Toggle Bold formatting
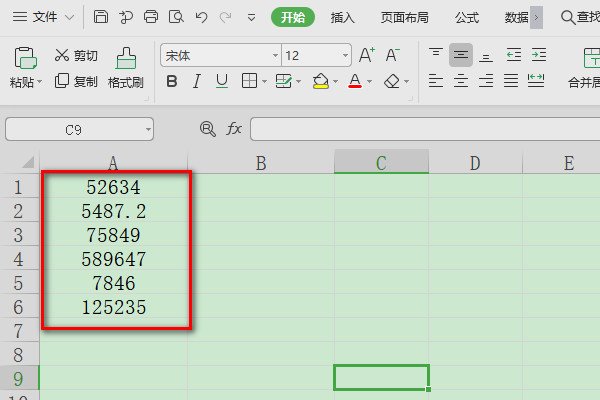 point(172,81)
